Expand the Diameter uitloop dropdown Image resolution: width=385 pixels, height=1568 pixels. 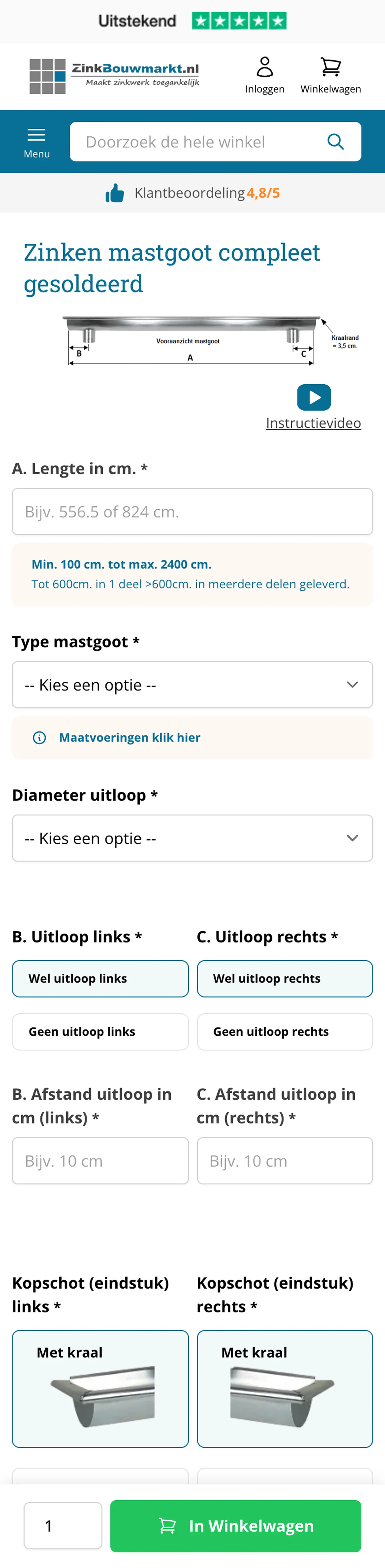[x=192, y=838]
